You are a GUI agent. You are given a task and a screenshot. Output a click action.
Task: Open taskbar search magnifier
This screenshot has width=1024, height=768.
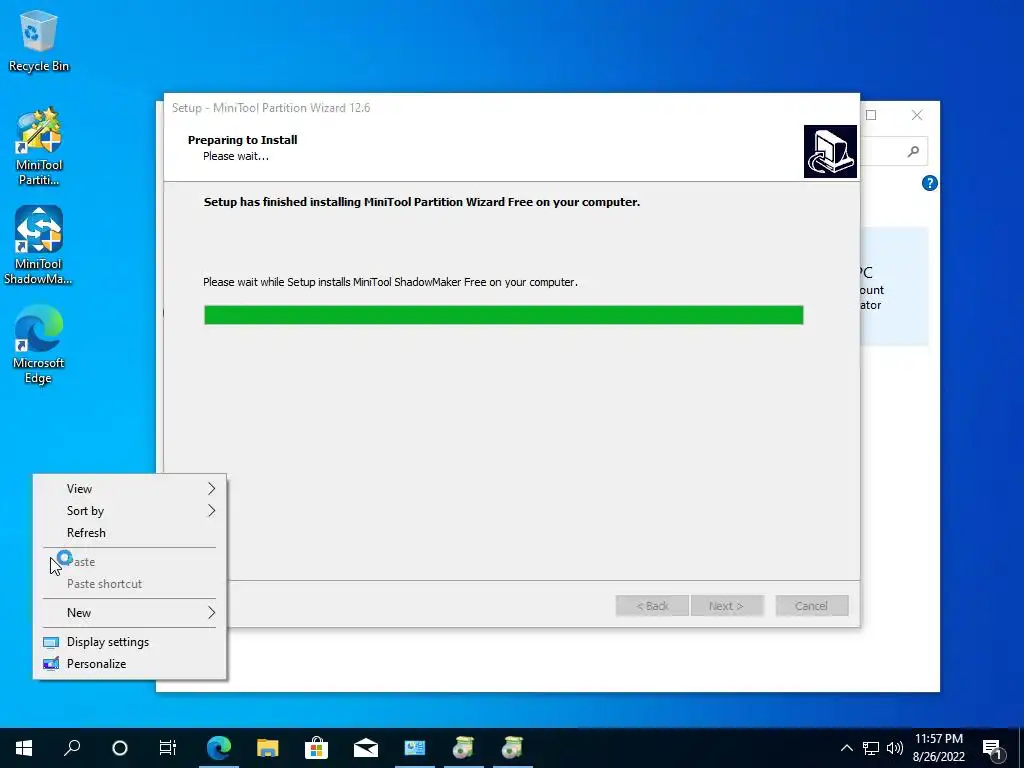click(x=72, y=748)
